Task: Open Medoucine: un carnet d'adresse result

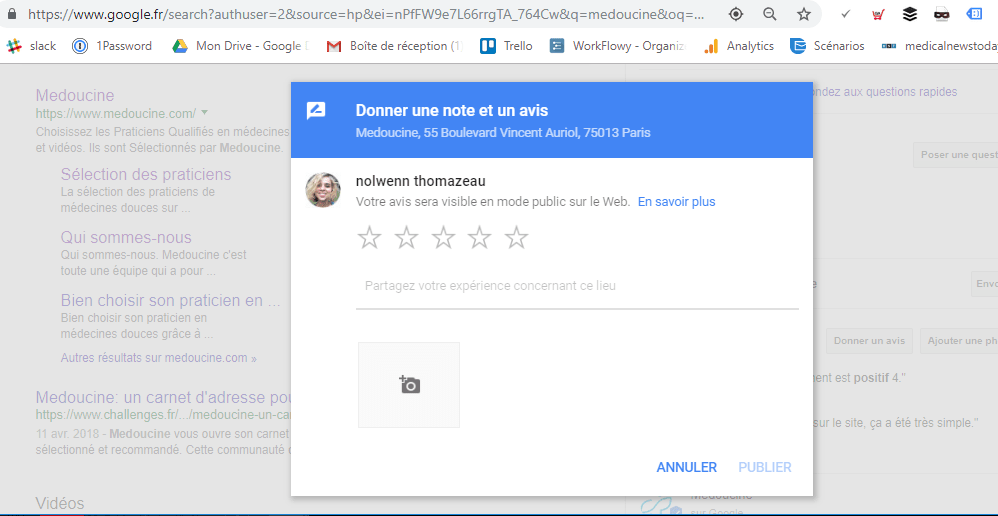Action: (x=163, y=398)
